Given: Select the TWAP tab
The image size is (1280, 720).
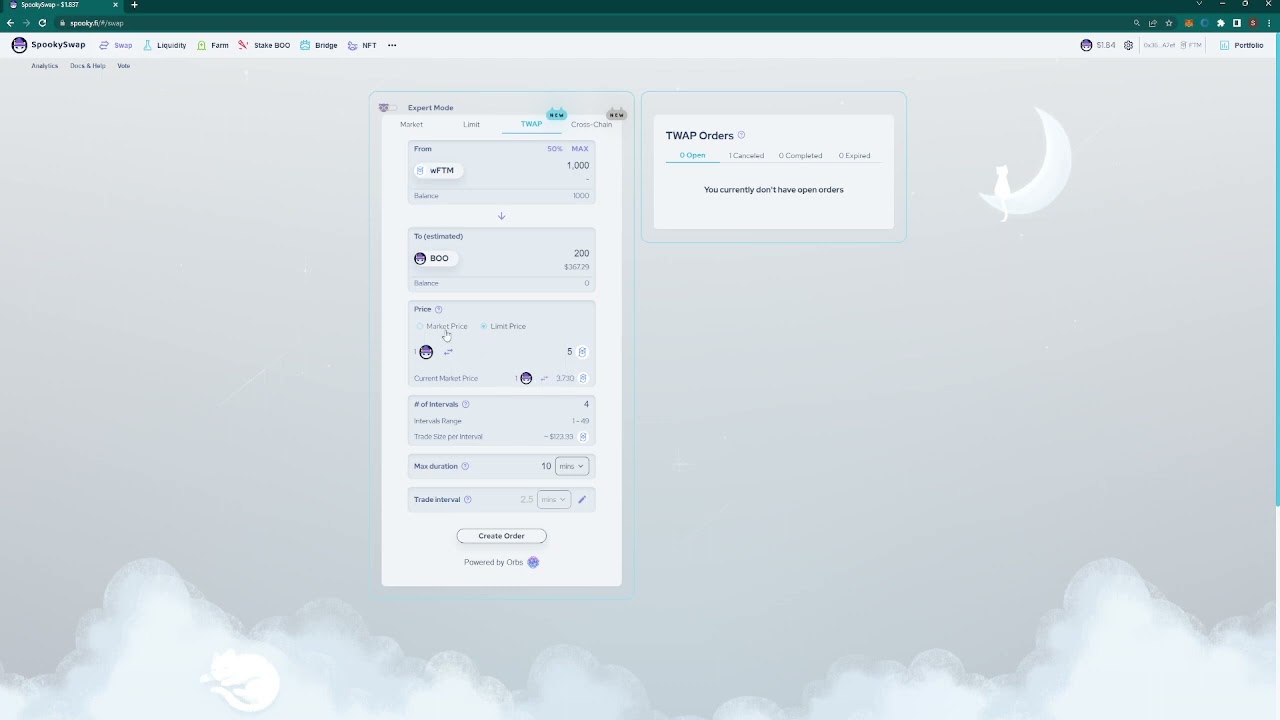Looking at the screenshot, I should [531, 125].
